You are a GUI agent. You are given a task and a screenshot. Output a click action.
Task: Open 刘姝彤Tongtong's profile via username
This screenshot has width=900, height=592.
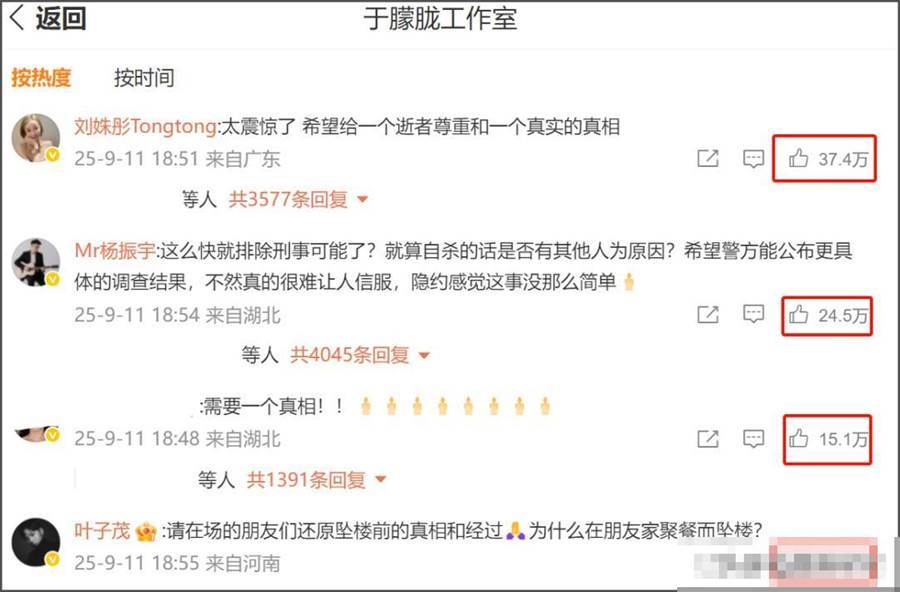click(x=145, y=126)
